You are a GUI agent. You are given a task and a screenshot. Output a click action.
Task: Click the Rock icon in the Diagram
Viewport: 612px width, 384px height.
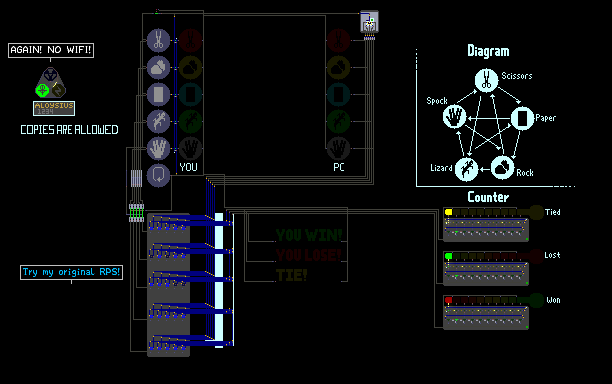502,168
